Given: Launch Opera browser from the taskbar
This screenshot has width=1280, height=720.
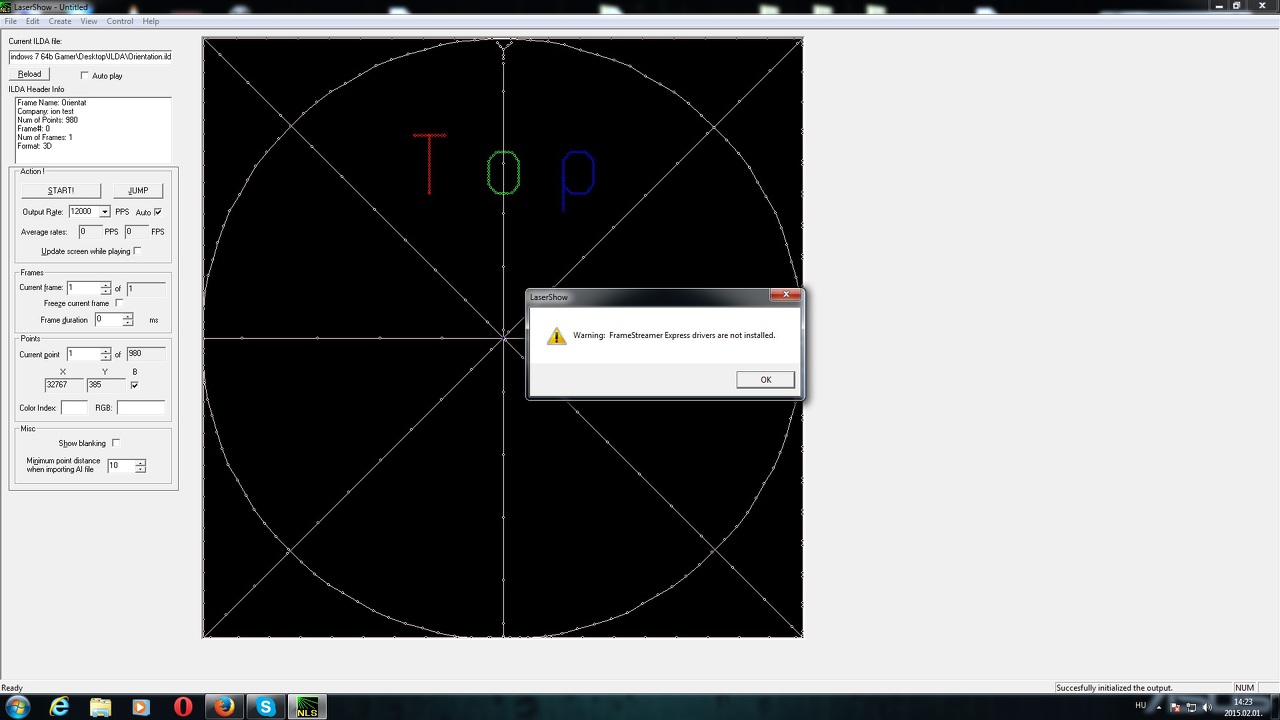Looking at the screenshot, I should [182, 707].
